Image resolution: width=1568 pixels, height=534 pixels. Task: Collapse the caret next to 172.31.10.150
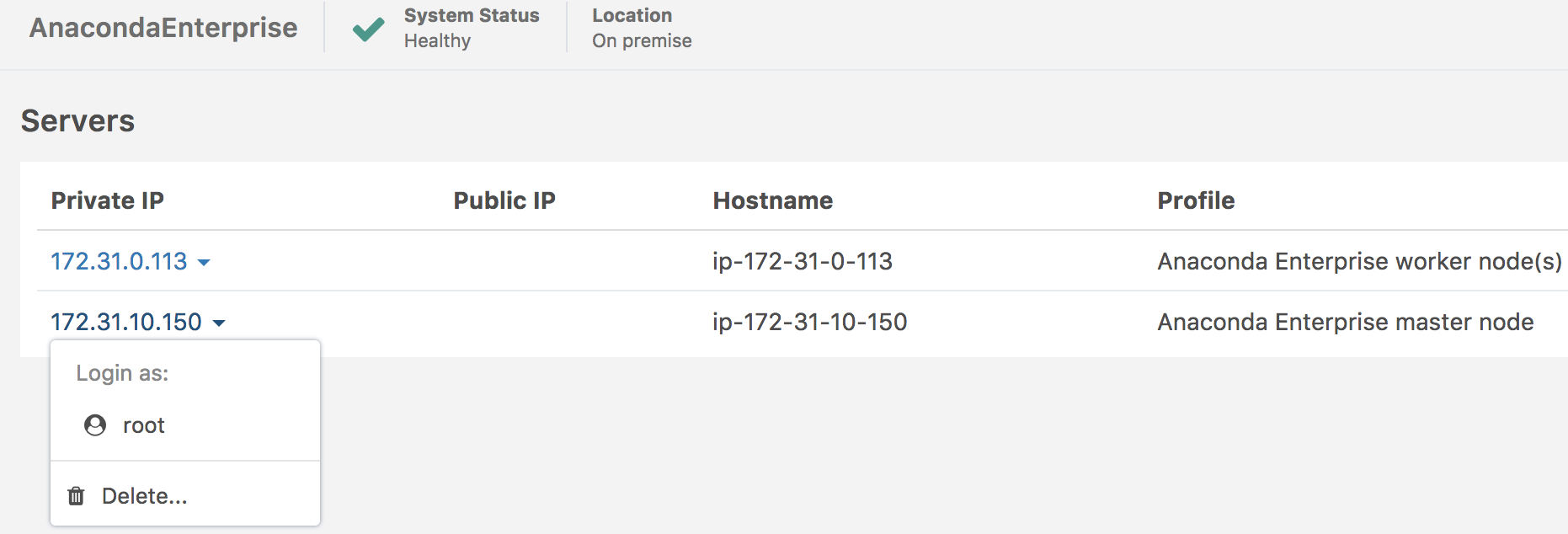coord(219,323)
